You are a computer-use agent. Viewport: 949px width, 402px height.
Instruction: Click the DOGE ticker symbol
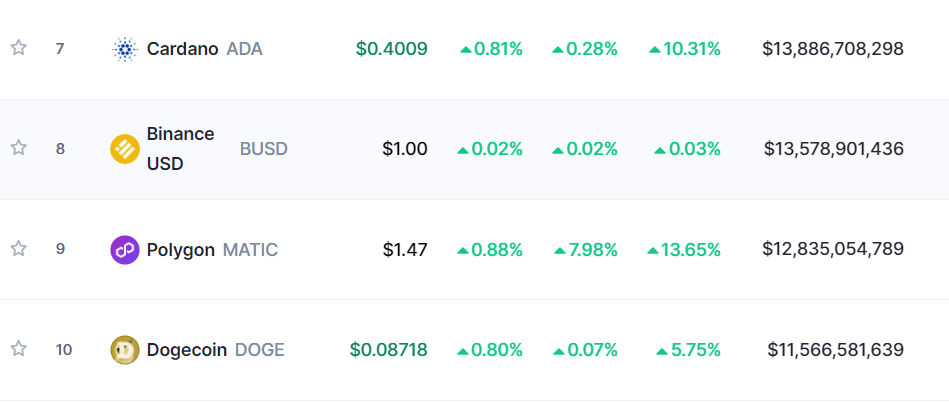click(260, 350)
